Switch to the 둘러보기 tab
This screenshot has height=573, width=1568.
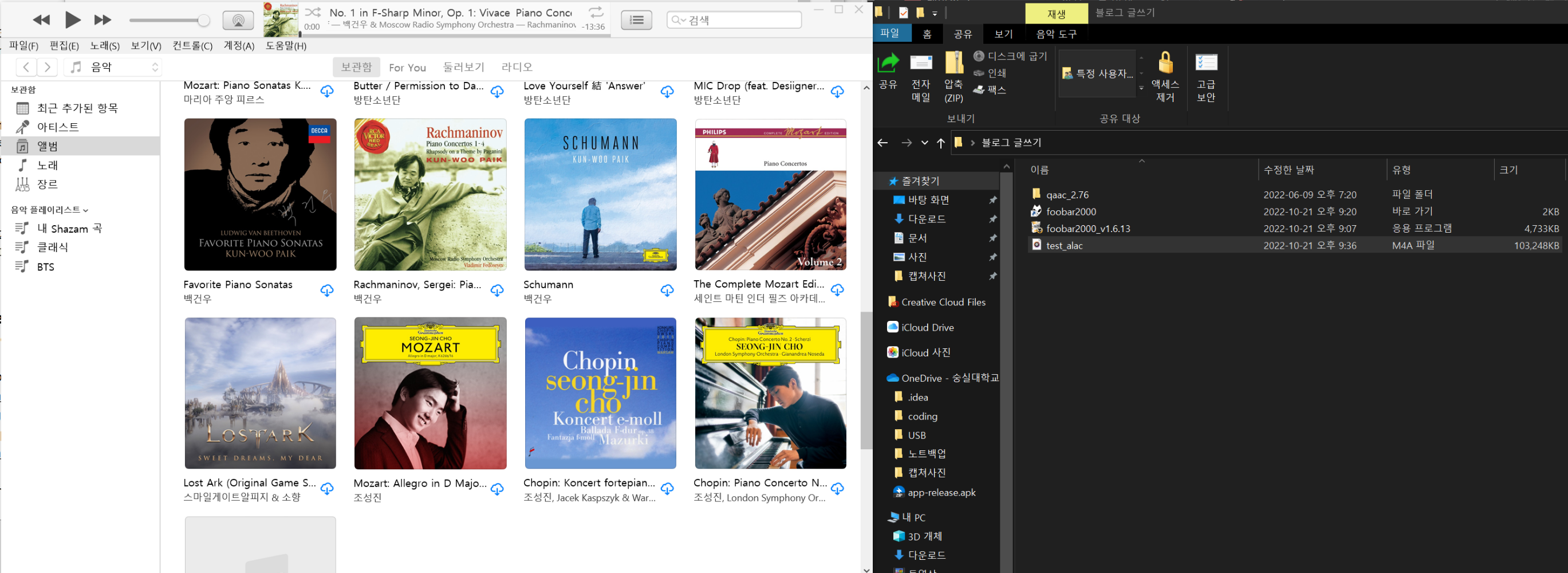click(x=463, y=67)
